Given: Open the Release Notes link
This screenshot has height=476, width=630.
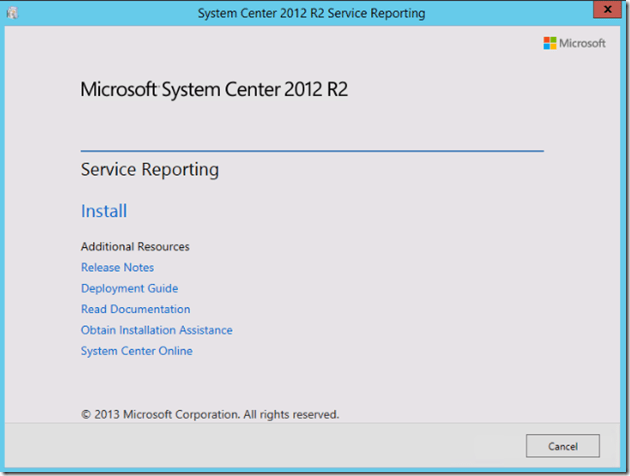Looking at the screenshot, I should [x=117, y=268].
